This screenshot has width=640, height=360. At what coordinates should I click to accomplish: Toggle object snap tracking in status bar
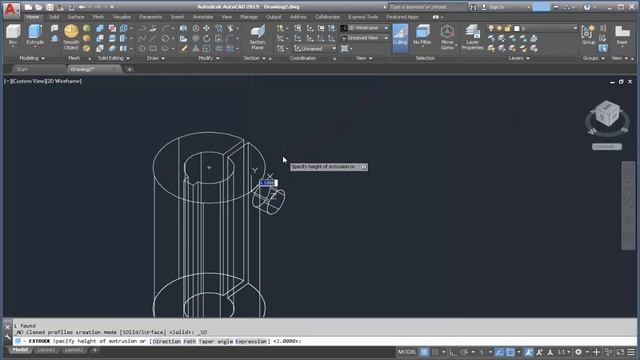coord(499,352)
